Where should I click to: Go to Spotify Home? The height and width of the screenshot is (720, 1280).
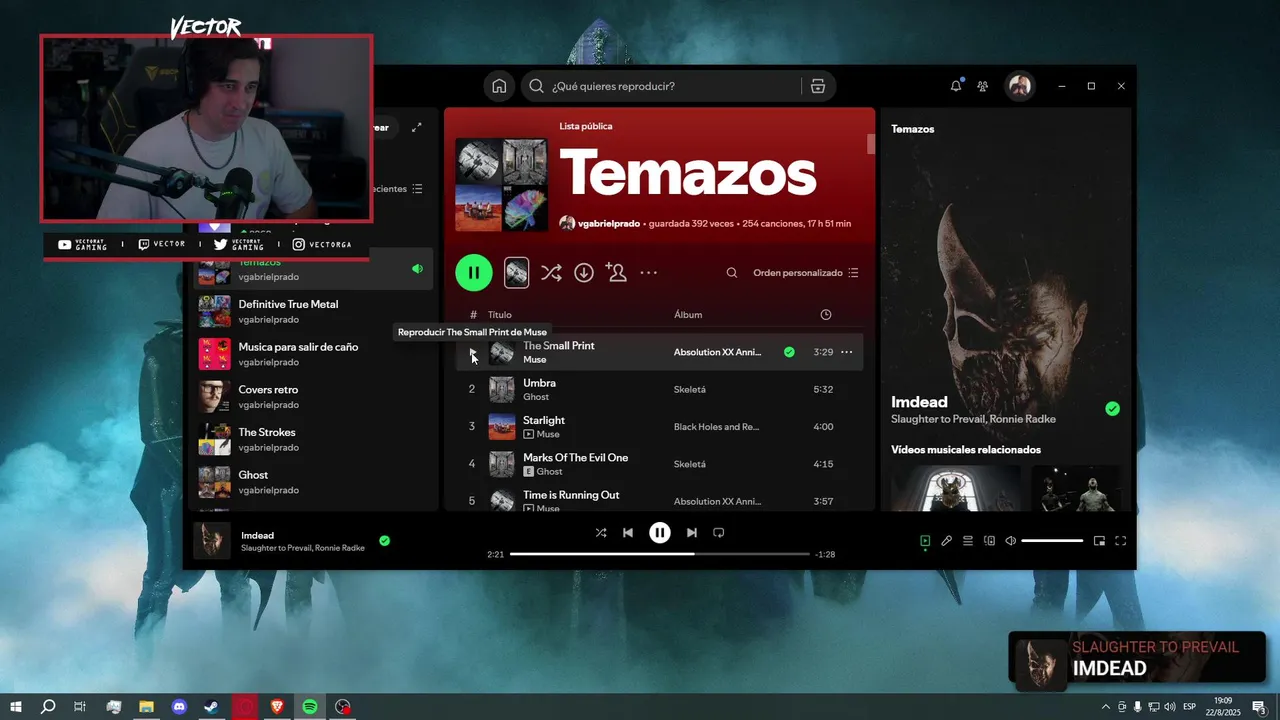click(x=499, y=86)
